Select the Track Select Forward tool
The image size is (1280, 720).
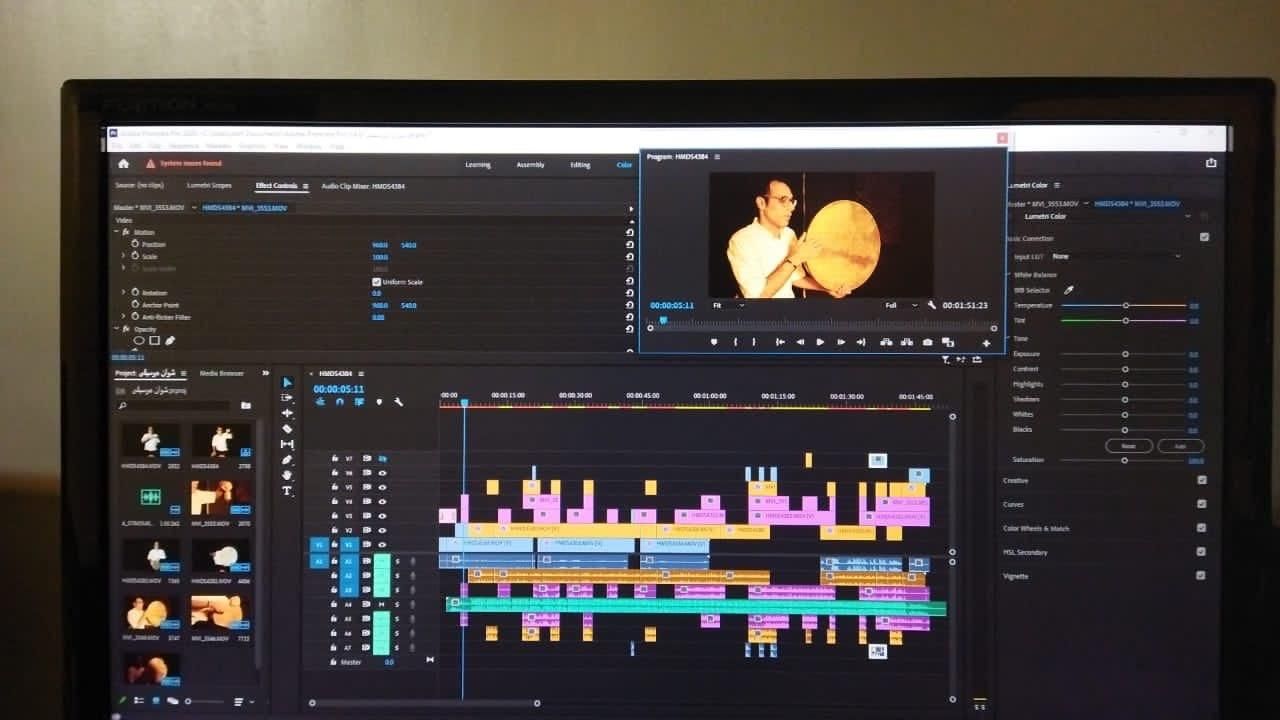pos(287,397)
